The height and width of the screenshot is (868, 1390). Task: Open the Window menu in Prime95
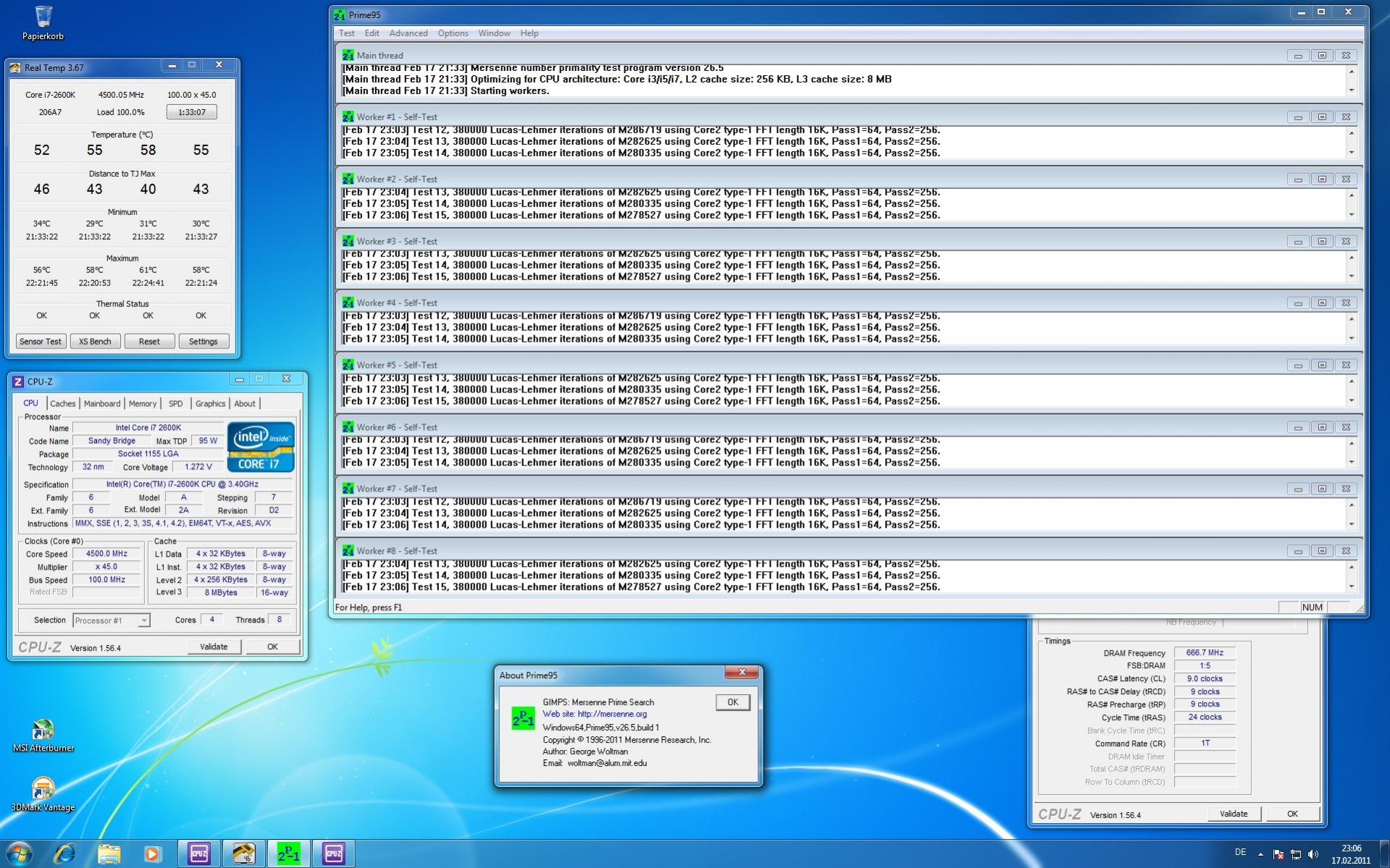[x=494, y=33]
